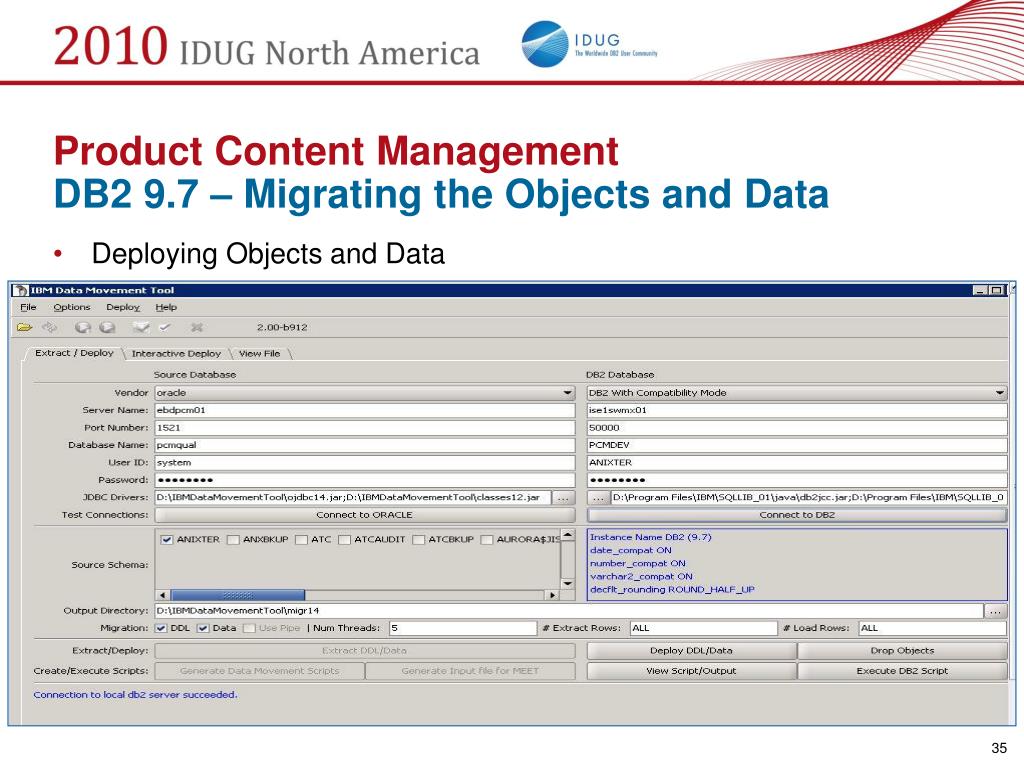
Task: Open the Deploy menu
Action: [x=123, y=307]
